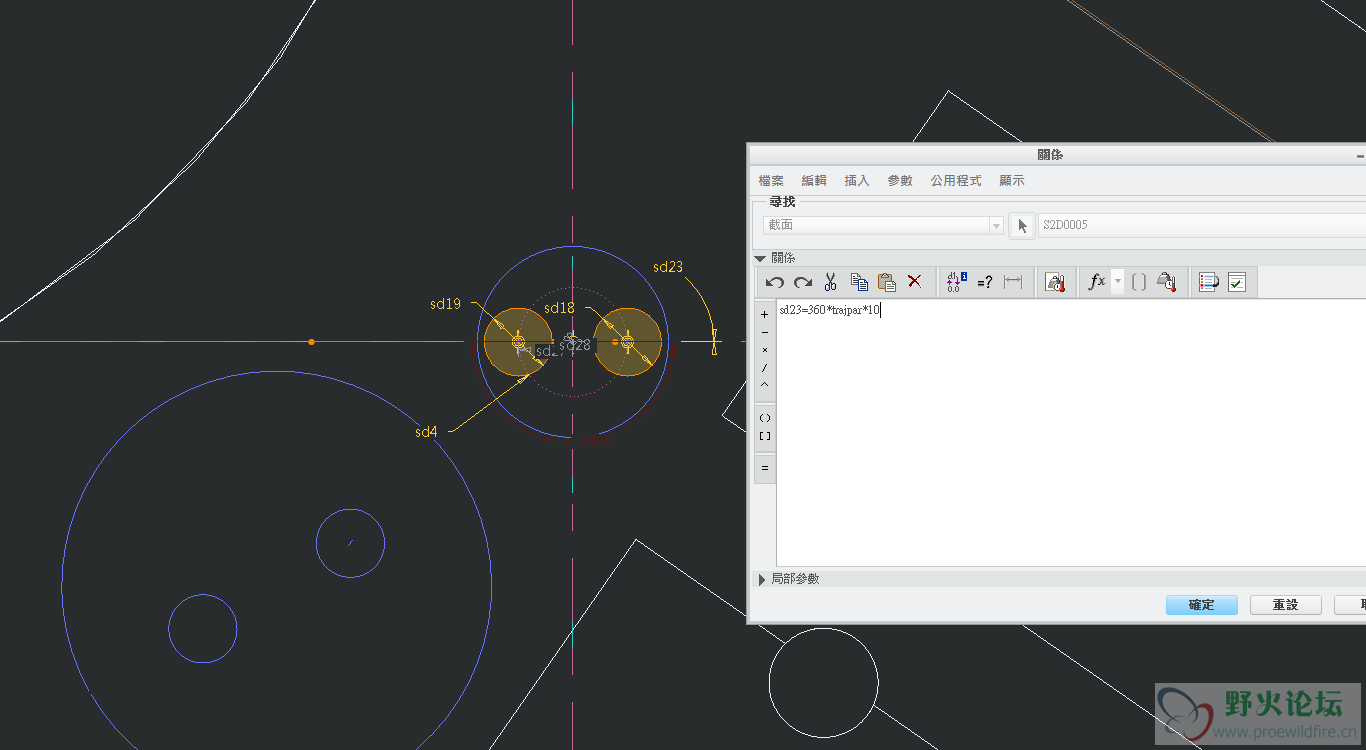Click the 重設 button
Viewport: 1366px width, 750px height.
[x=1285, y=605]
